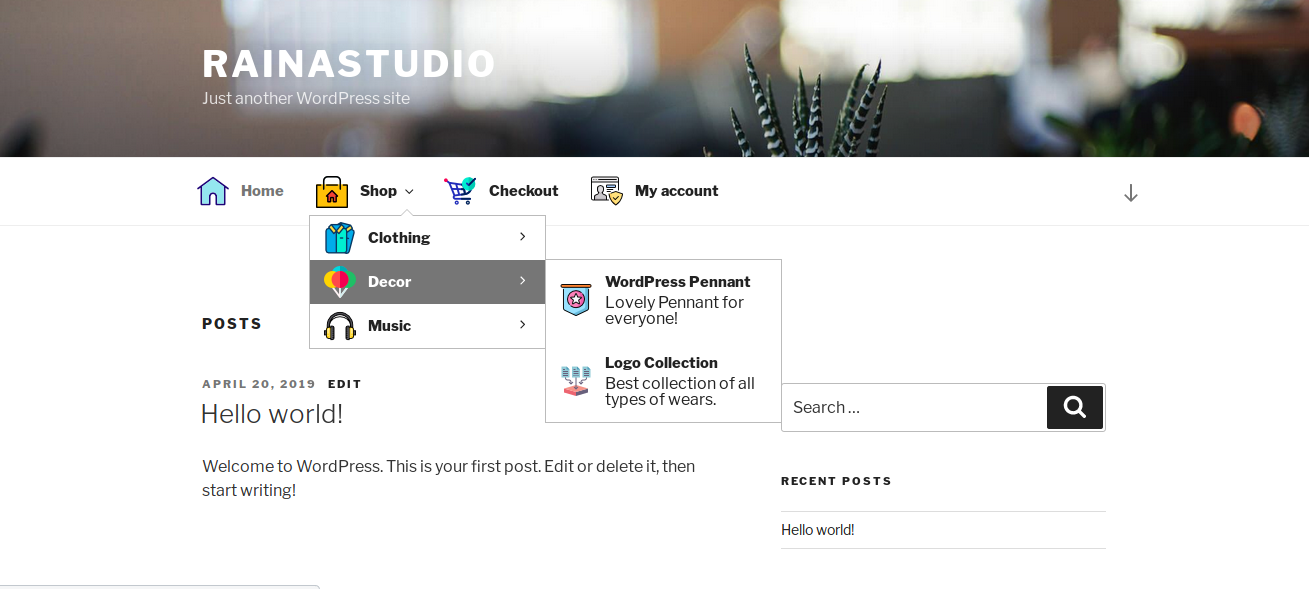Click the RECENT POSTS widget heading
Screen dimensions: 1309x589
(836, 481)
